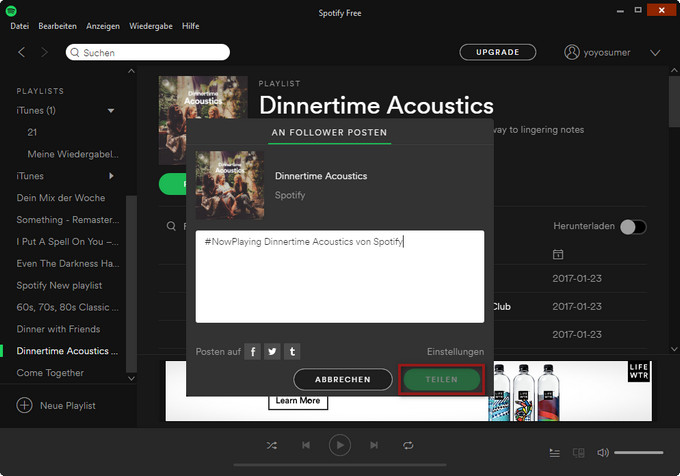Open the Bearbeiten menu
Screen dimensions: 680x476
coord(57,26)
